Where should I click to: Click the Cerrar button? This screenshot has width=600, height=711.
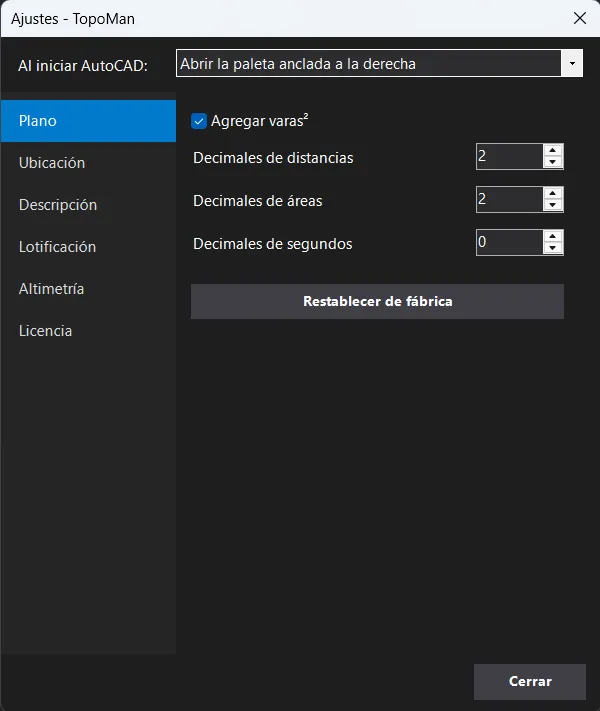pos(530,682)
